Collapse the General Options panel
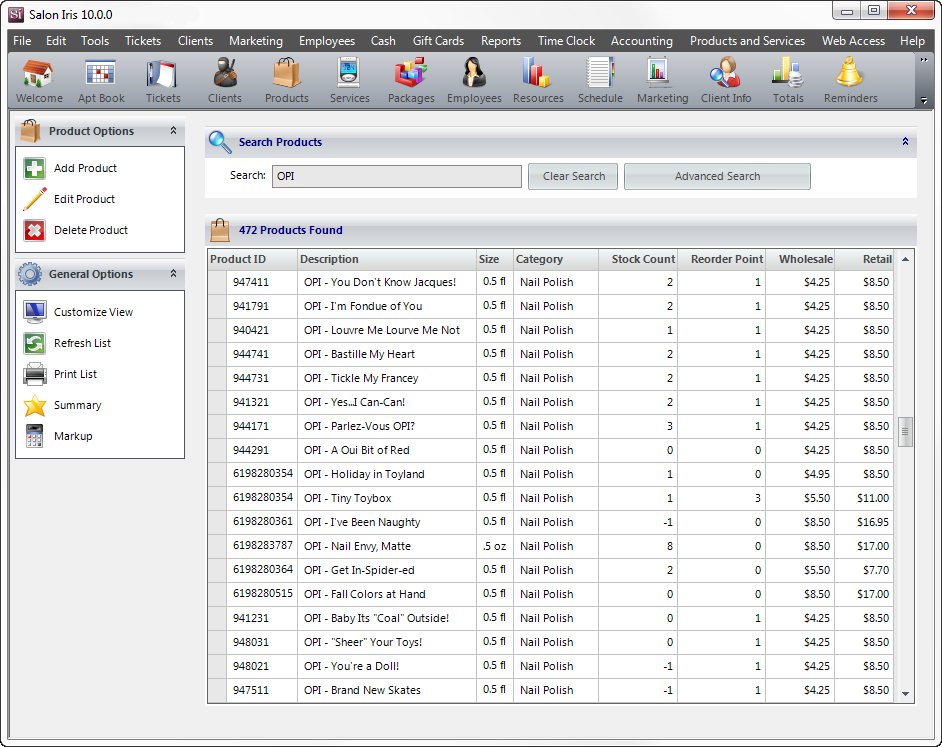The height and width of the screenshot is (747, 942). (173, 274)
